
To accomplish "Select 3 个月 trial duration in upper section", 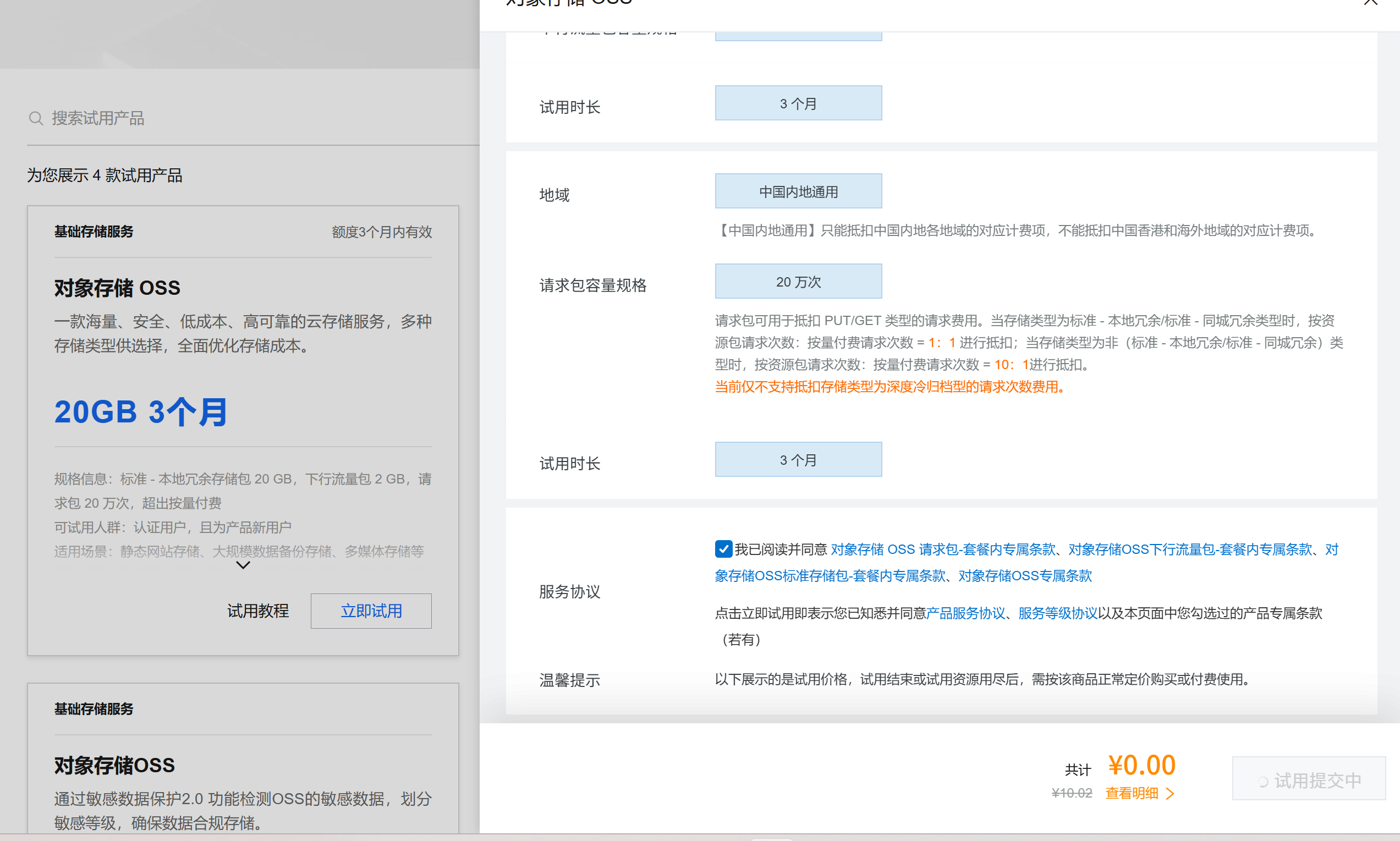I will pyautogui.click(x=798, y=102).
